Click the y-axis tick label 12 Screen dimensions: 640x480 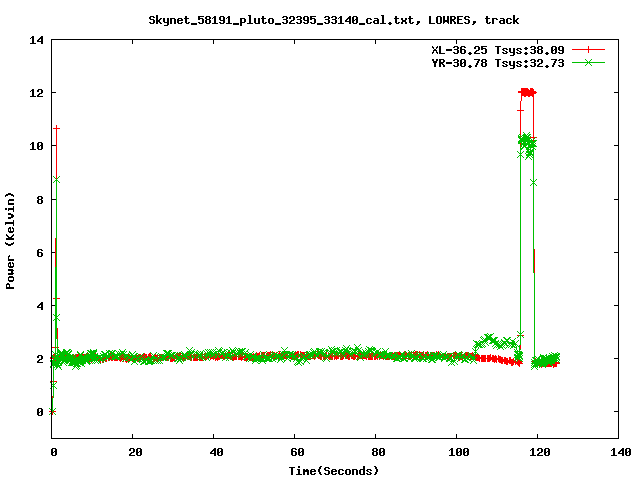pos(36,93)
